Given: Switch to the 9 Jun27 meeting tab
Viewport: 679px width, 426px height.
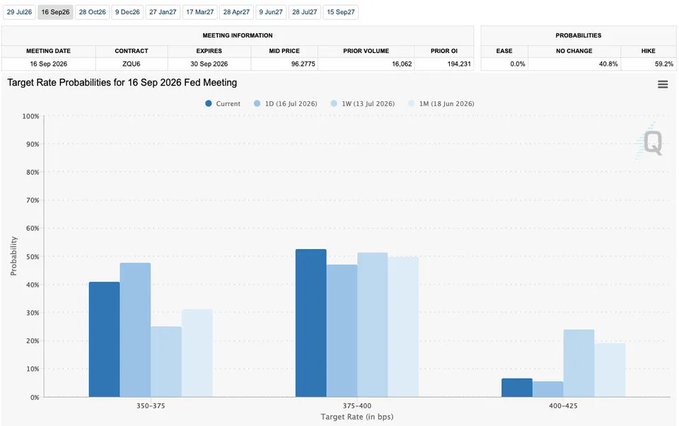Looking at the screenshot, I should (271, 12).
